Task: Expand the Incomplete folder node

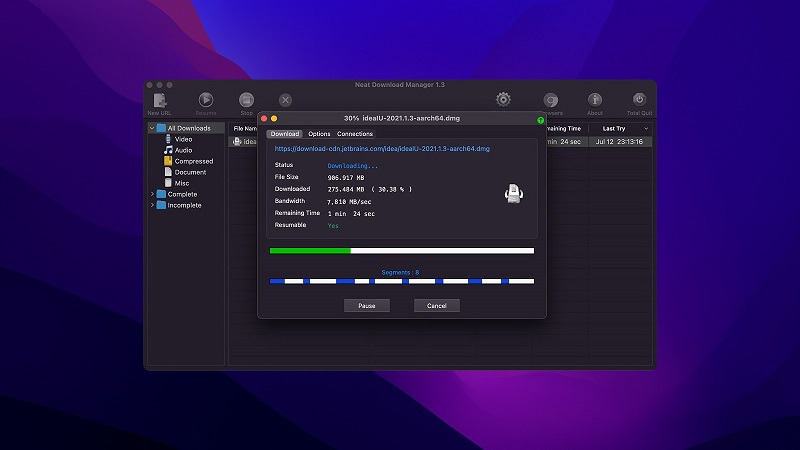Action: click(x=152, y=205)
